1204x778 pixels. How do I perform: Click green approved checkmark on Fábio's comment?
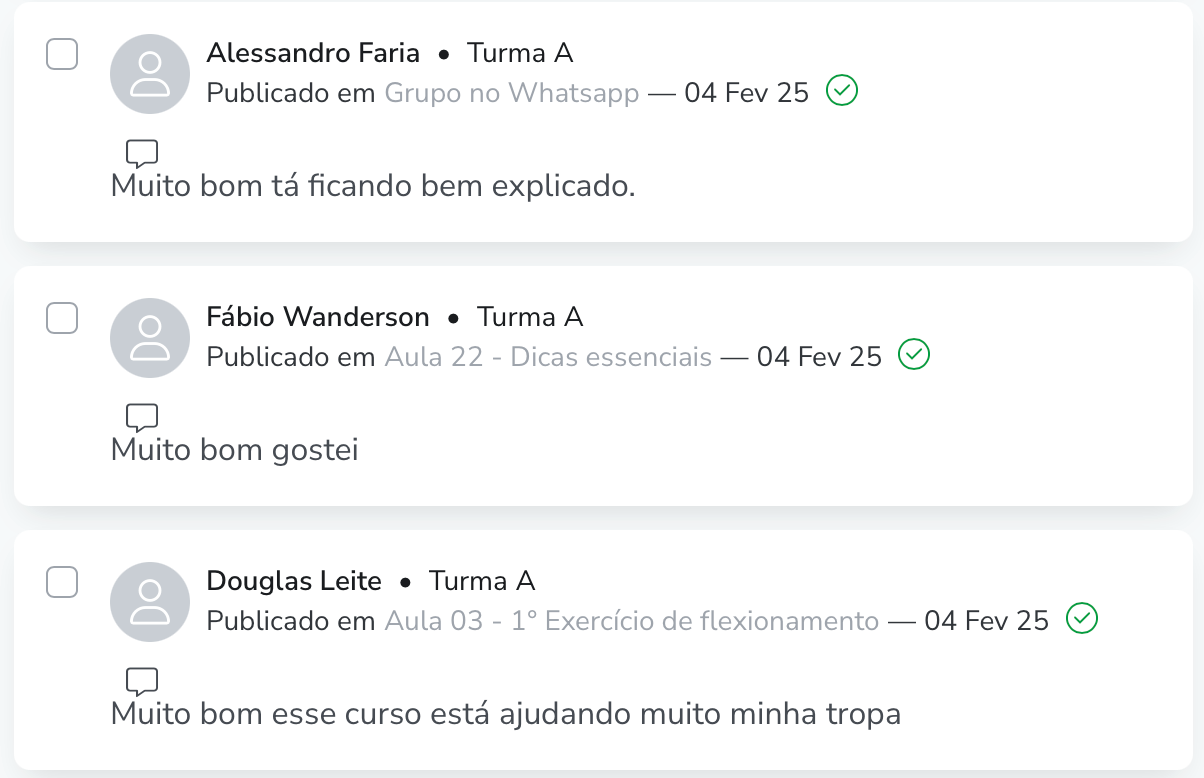point(914,355)
